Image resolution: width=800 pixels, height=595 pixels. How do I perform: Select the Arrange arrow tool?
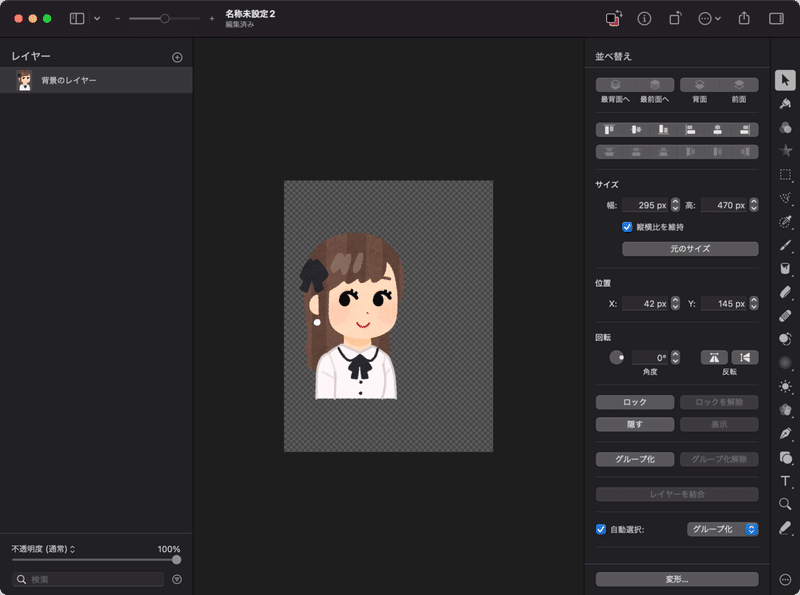point(785,80)
